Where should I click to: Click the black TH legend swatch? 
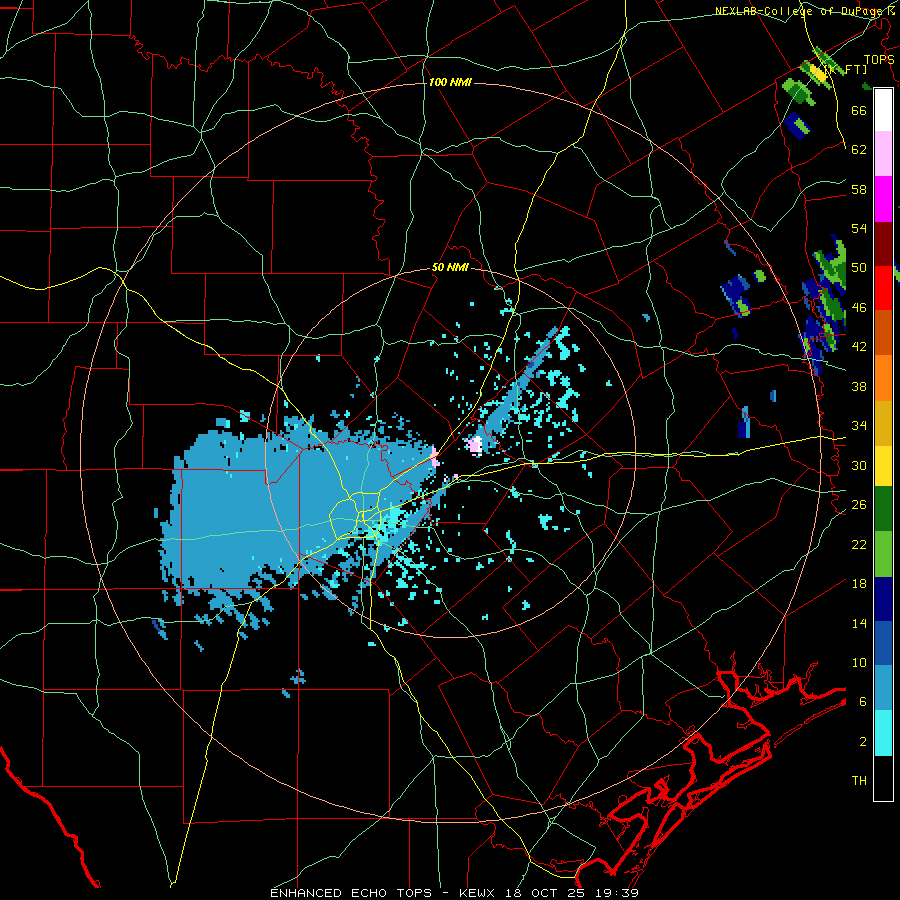point(883,778)
